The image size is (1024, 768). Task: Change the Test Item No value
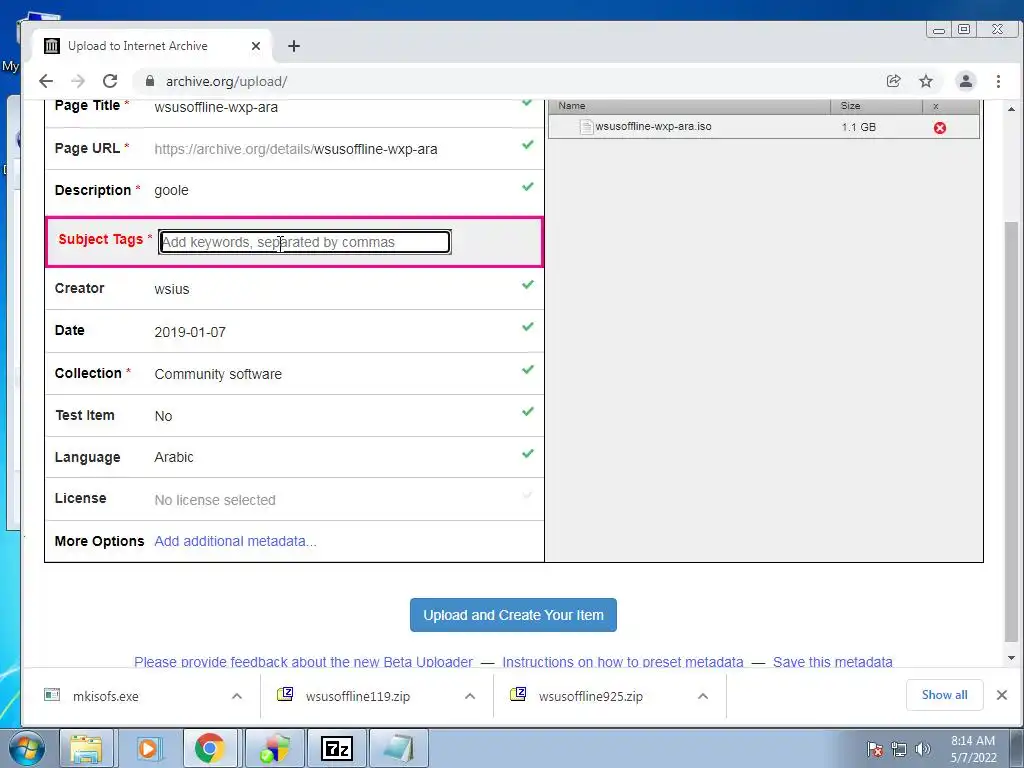coord(163,416)
